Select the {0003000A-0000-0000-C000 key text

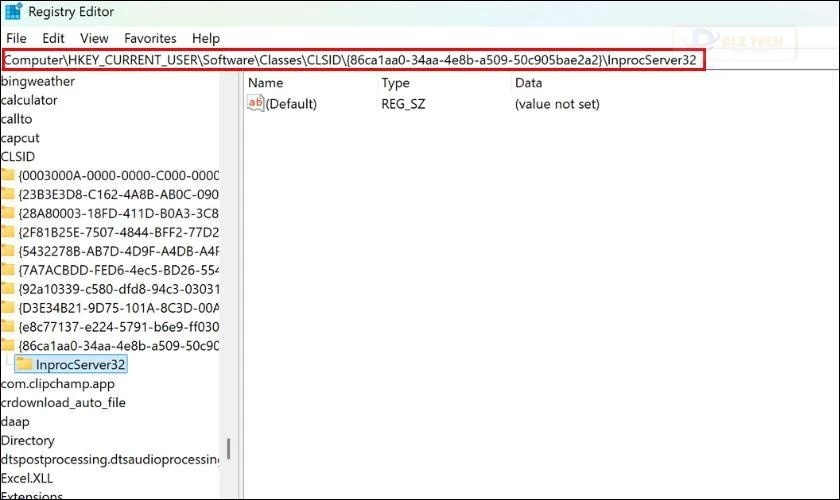pos(118,176)
